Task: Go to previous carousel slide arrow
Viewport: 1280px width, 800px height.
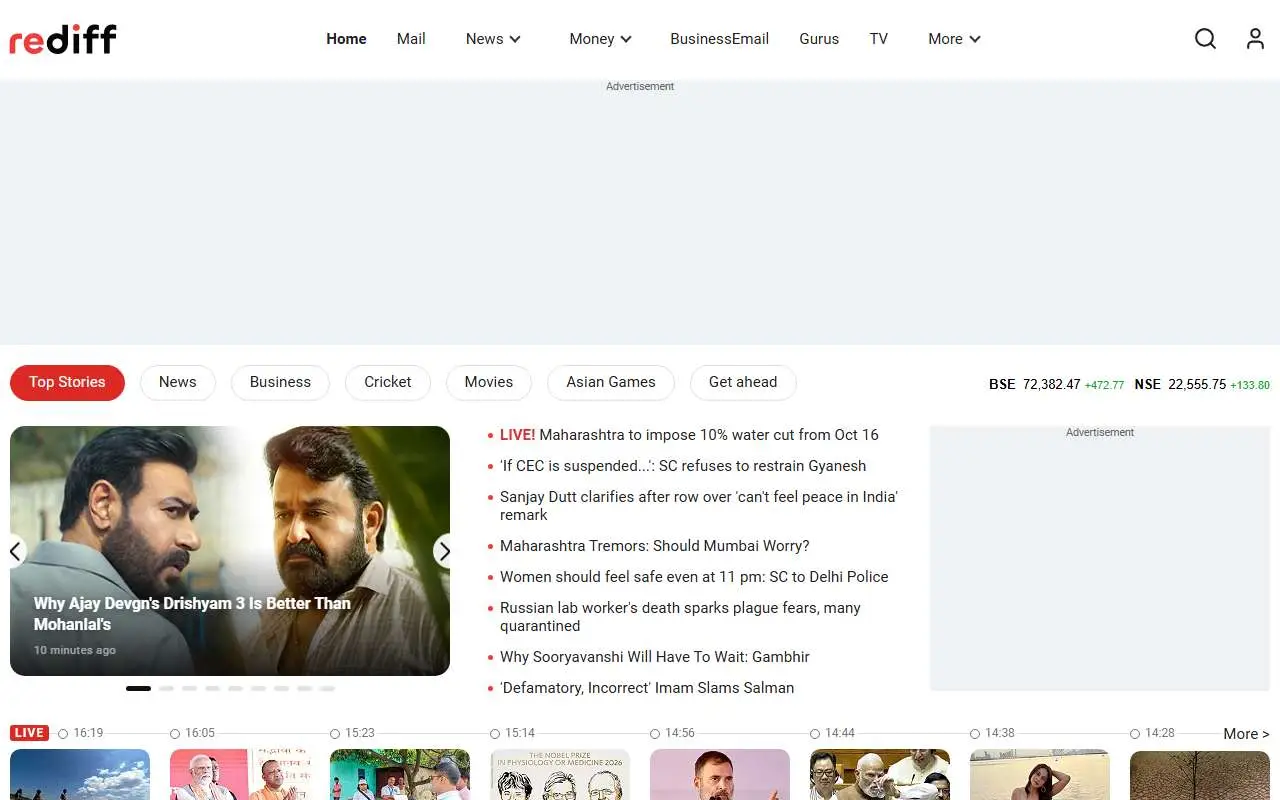Action: (x=16, y=551)
